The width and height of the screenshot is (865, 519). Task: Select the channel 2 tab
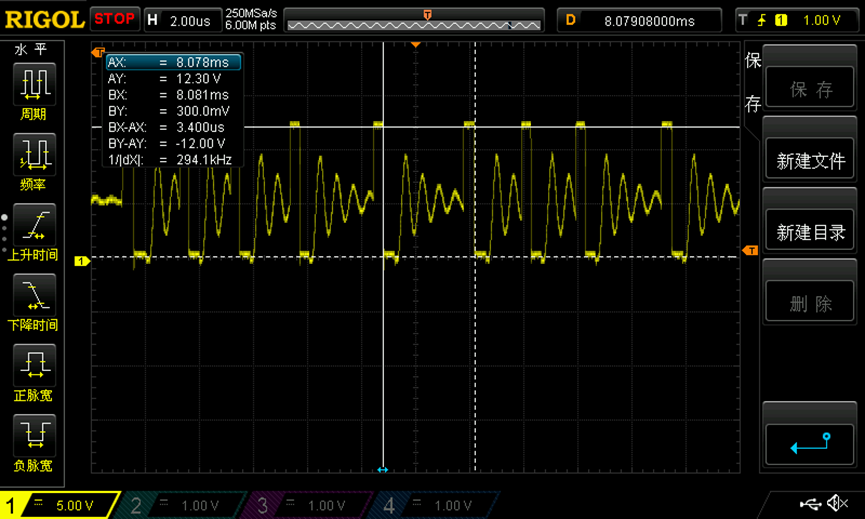pyautogui.click(x=179, y=505)
